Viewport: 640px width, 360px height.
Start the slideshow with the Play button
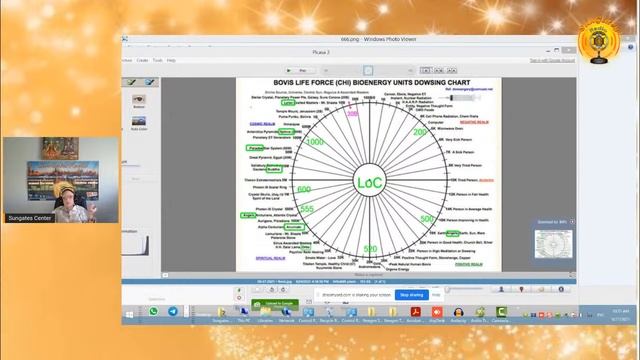coord(301,71)
